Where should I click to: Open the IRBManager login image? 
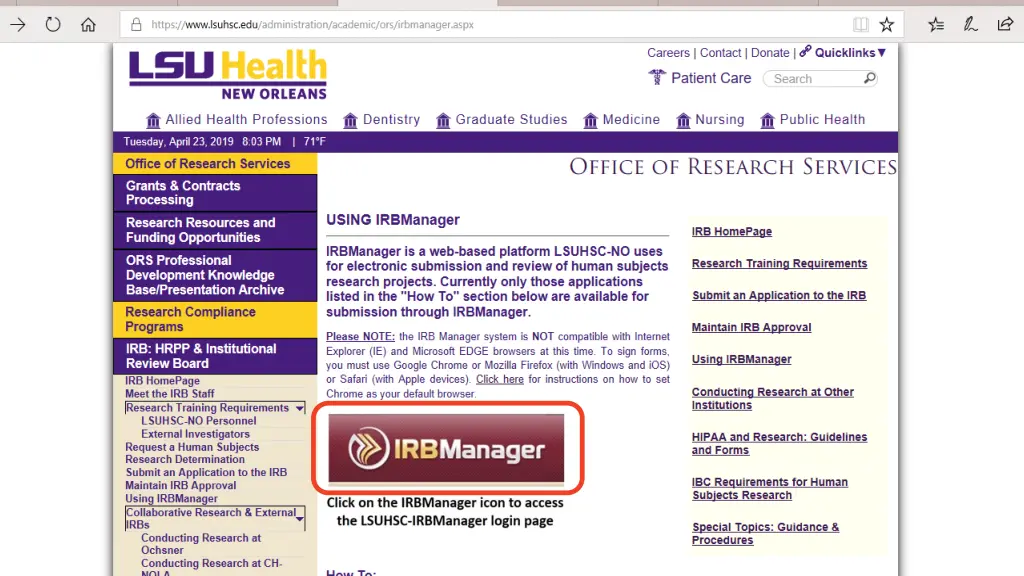446,448
